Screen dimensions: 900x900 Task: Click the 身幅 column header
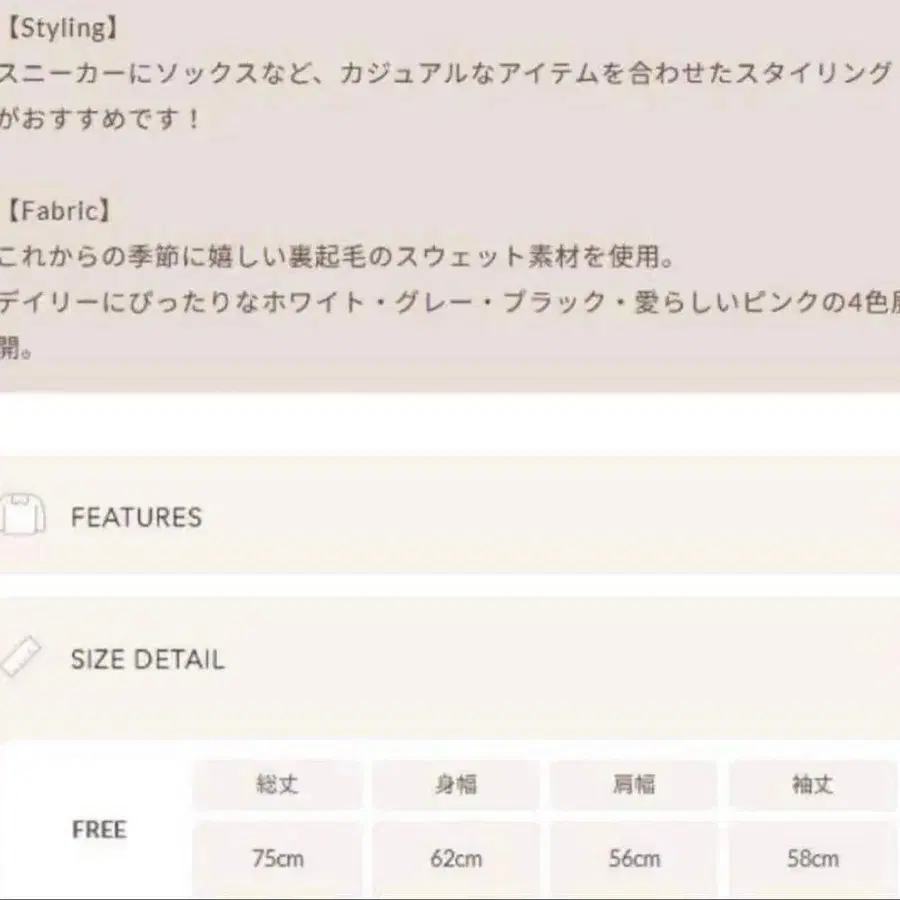pos(456,785)
